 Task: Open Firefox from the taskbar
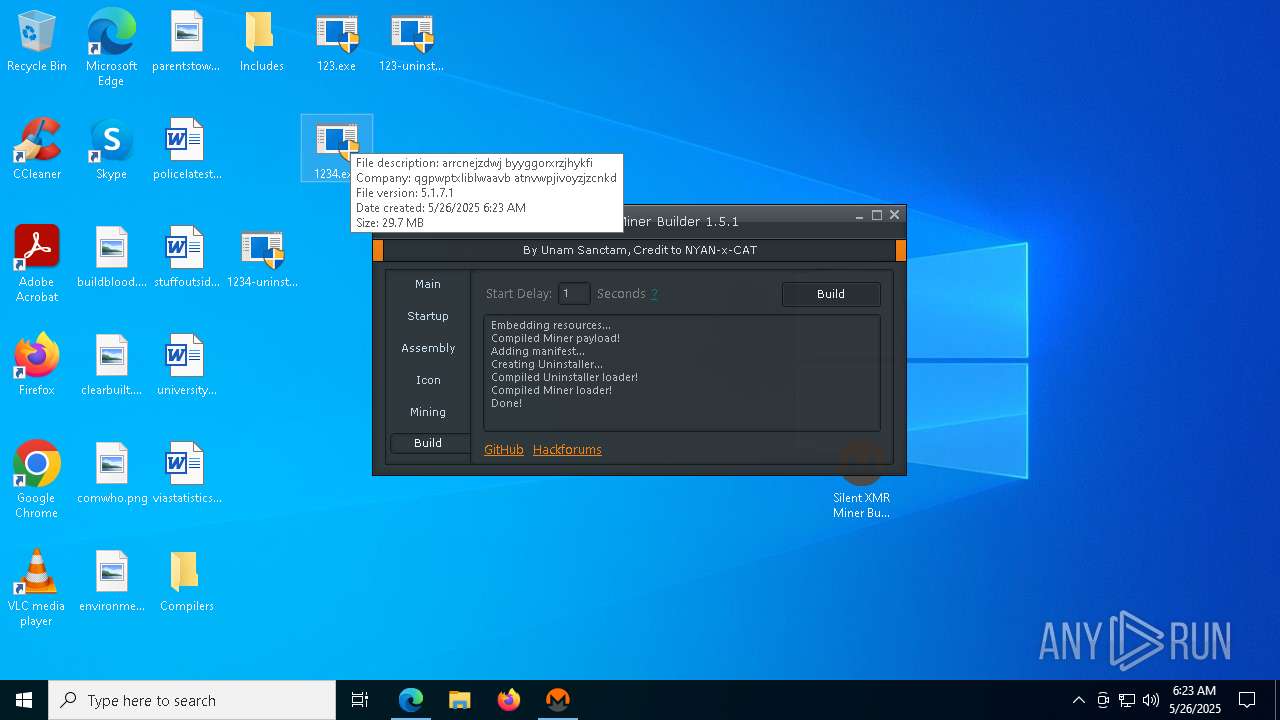click(x=509, y=700)
